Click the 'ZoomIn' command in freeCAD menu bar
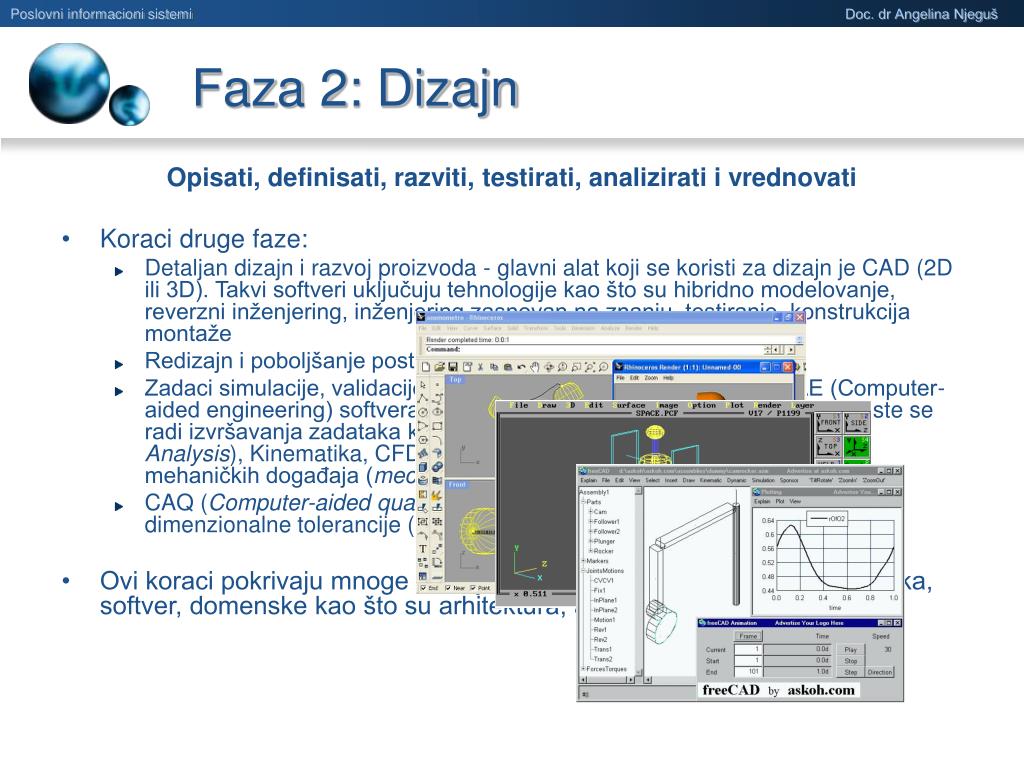 848,480
